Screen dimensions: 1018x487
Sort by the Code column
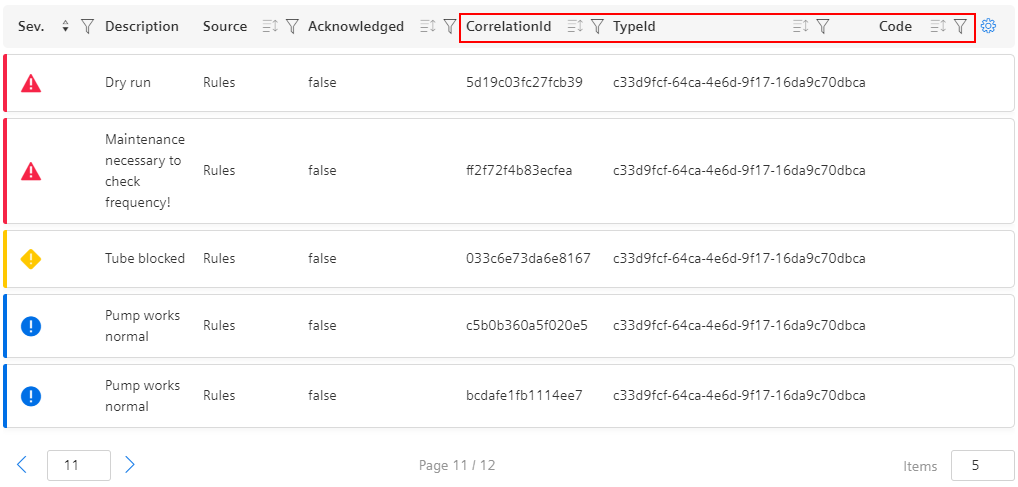[x=938, y=27]
